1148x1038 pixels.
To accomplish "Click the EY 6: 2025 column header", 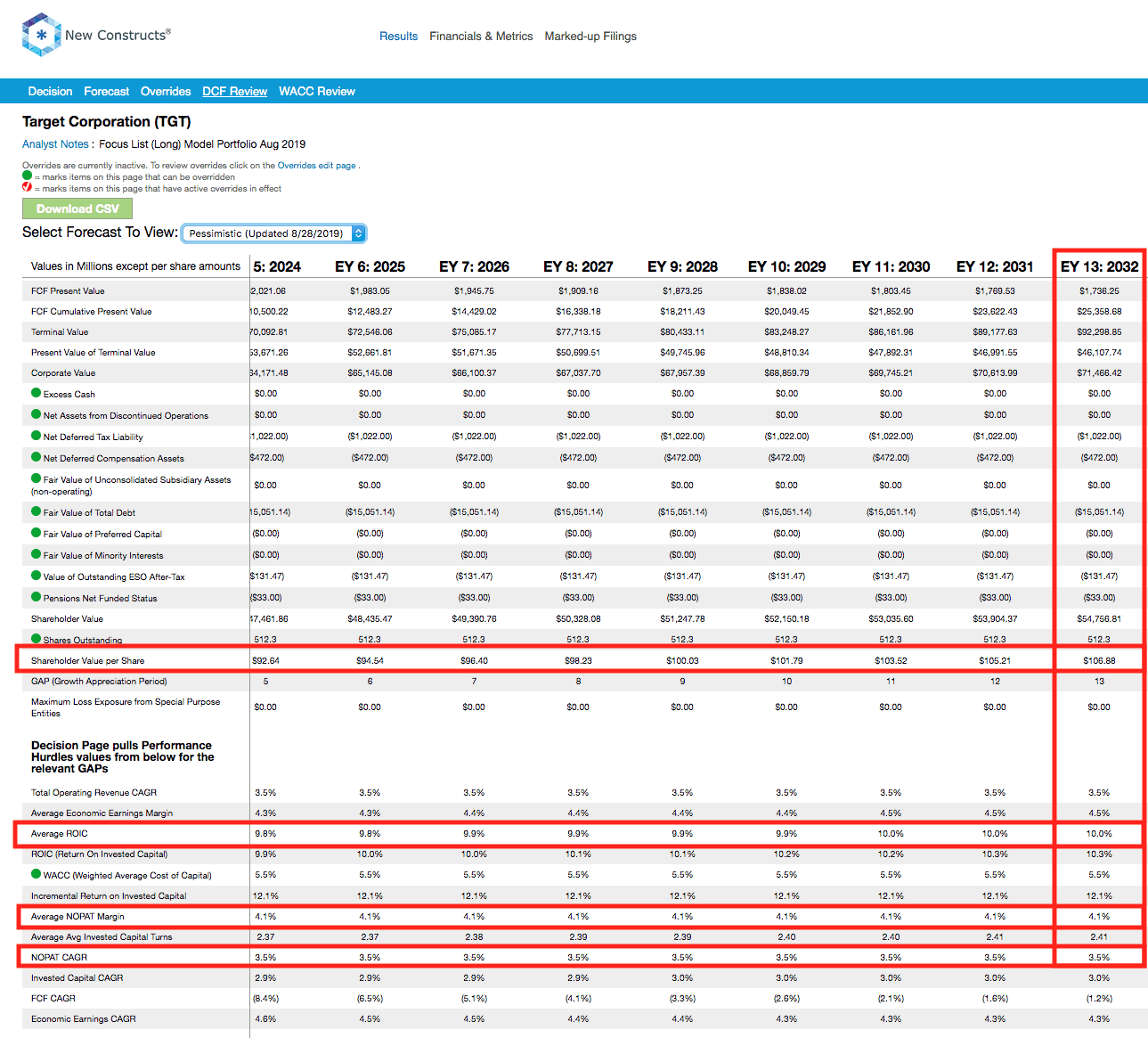I will point(370,266).
